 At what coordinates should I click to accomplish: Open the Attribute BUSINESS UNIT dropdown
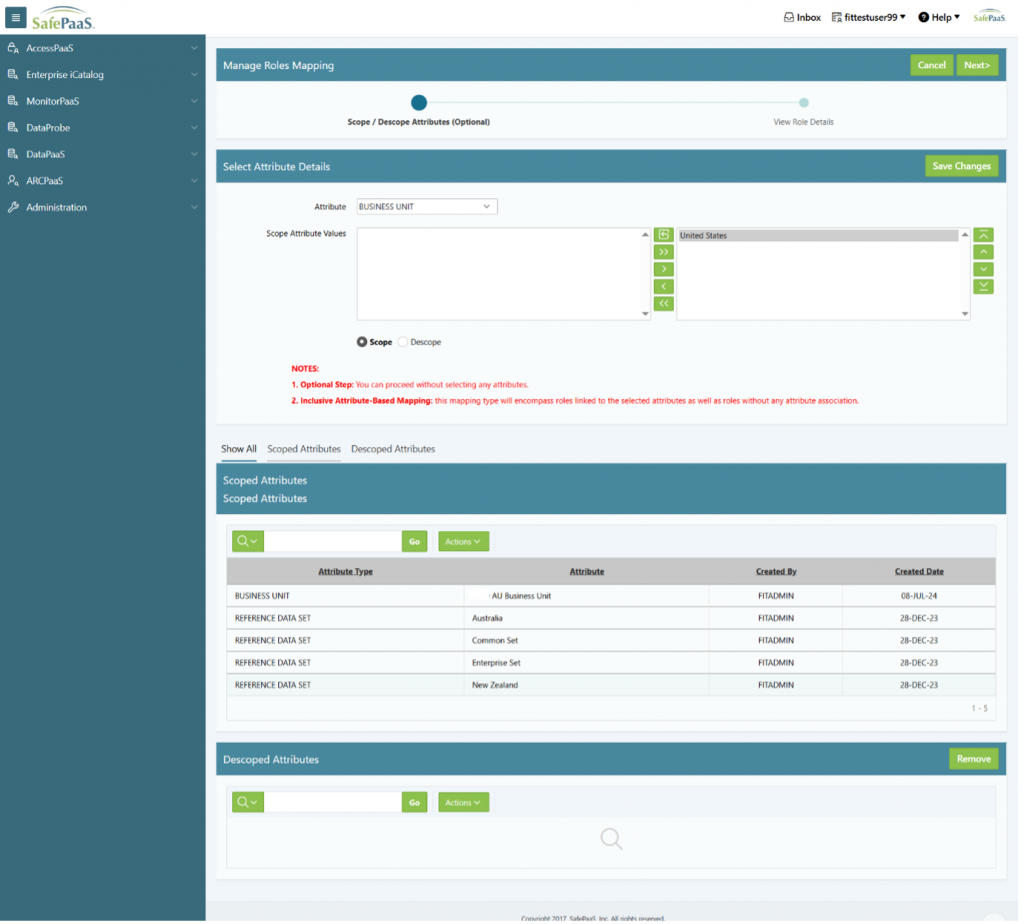[x=427, y=207]
